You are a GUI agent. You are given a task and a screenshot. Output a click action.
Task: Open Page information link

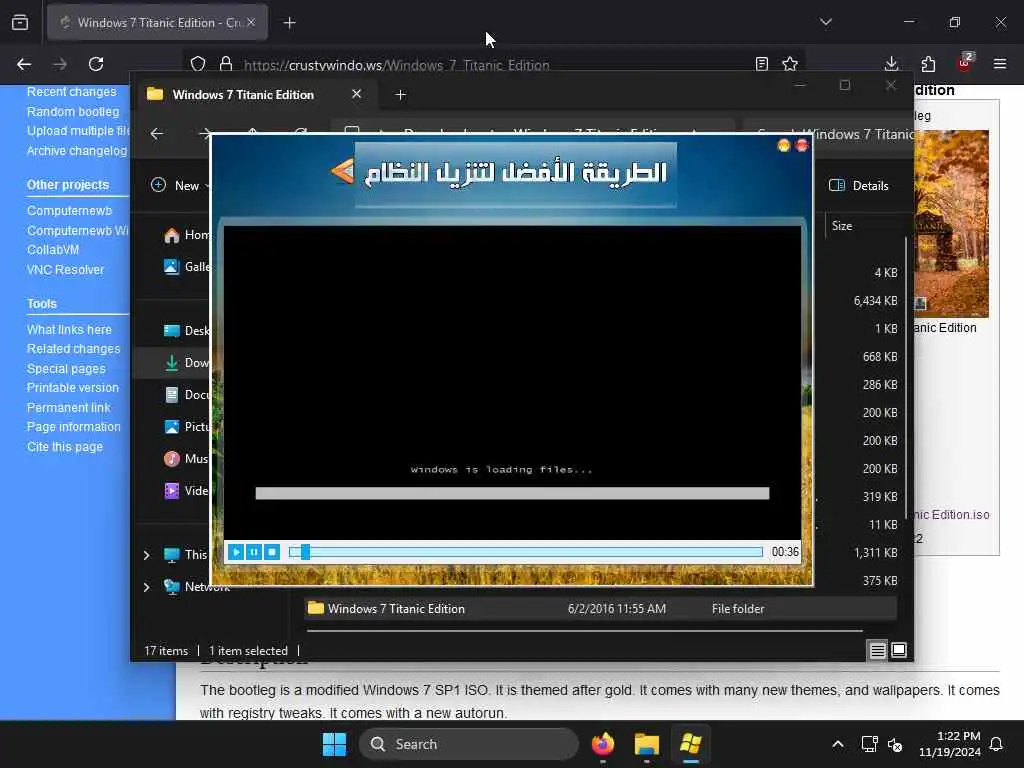click(x=74, y=427)
